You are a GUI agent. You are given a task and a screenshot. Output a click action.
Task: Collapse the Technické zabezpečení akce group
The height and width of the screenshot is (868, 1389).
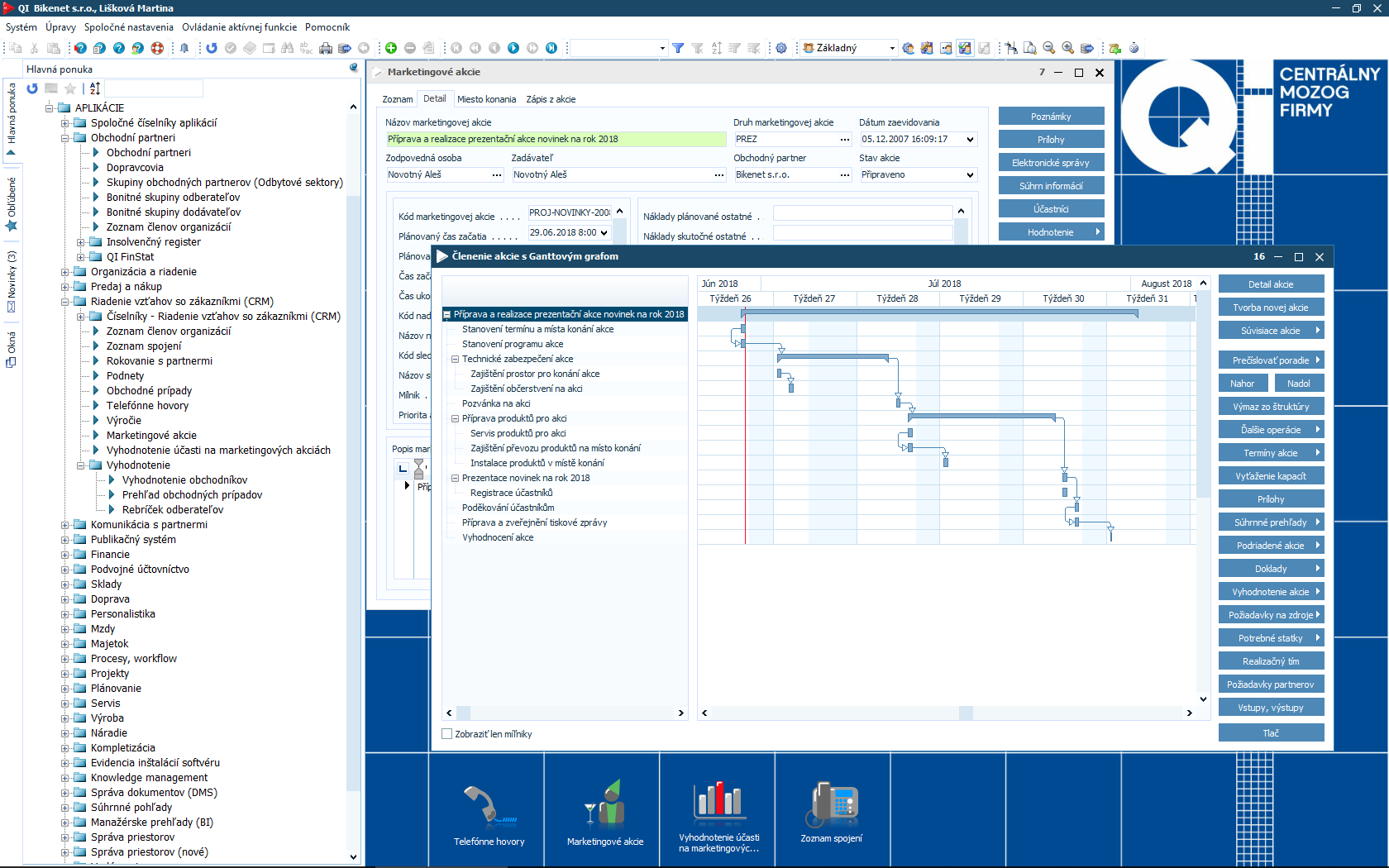(x=455, y=360)
